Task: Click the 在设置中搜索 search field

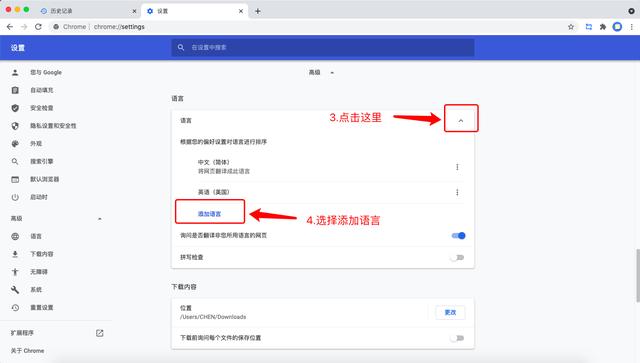Action: coord(323,47)
